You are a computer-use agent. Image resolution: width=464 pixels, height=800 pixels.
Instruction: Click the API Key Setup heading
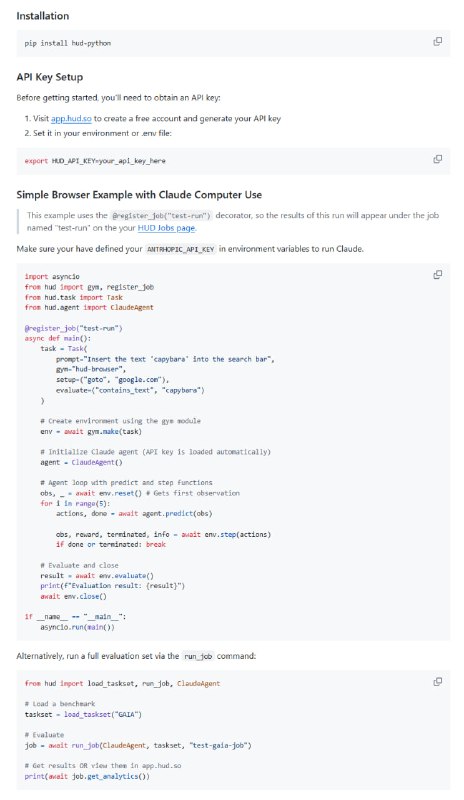[x=50, y=77]
